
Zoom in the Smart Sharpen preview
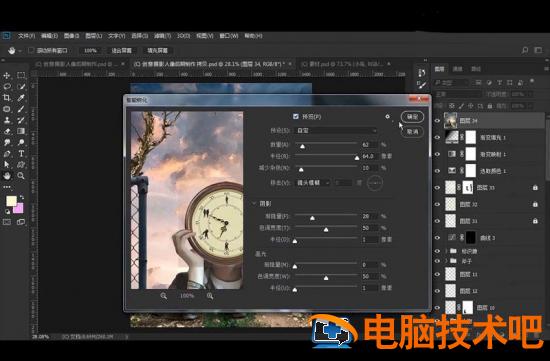pos(210,296)
